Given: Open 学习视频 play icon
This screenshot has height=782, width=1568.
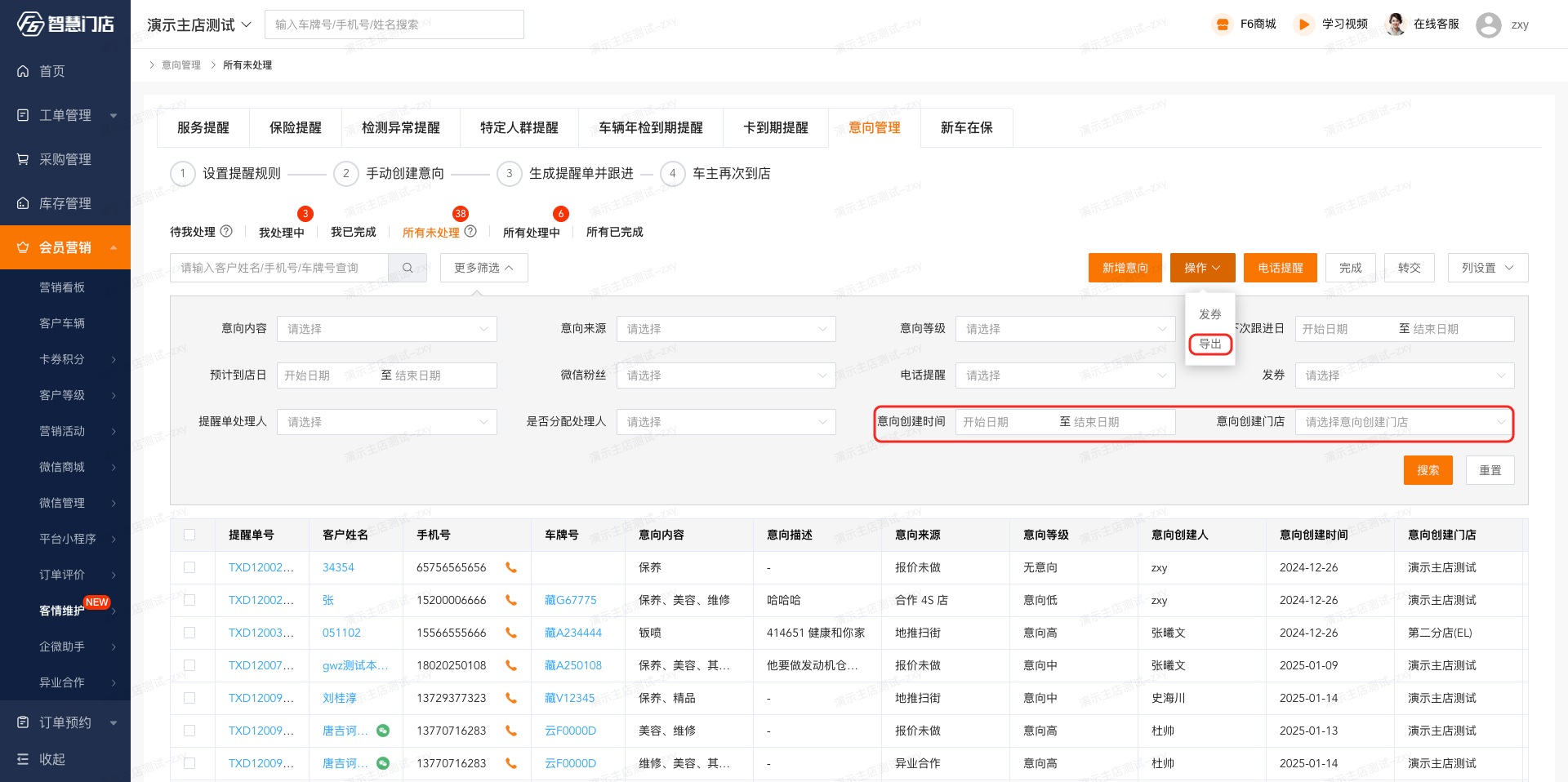Looking at the screenshot, I should click(x=1303, y=24).
